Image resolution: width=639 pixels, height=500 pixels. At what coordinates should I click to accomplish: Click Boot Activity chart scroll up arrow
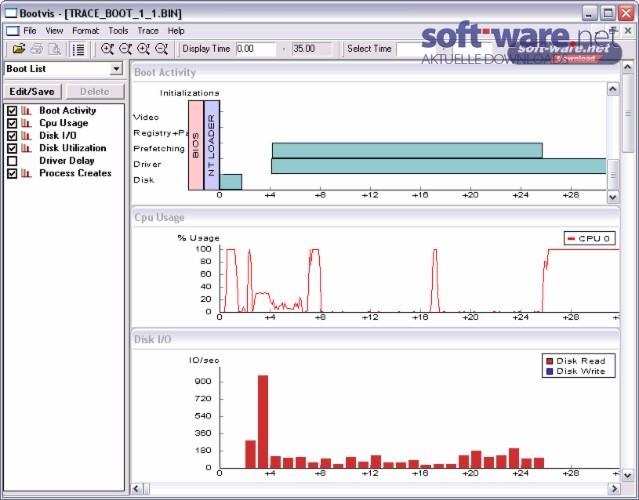[613, 89]
